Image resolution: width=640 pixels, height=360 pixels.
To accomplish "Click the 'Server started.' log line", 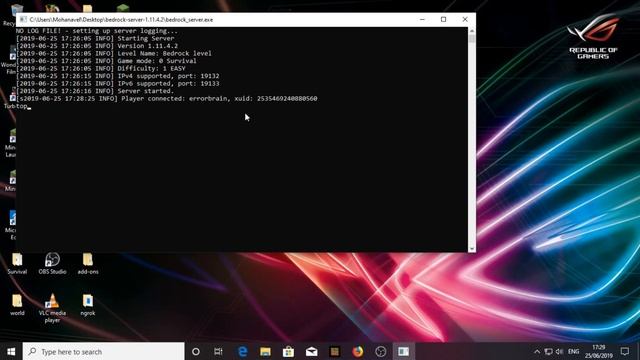I will (x=95, y=91).
